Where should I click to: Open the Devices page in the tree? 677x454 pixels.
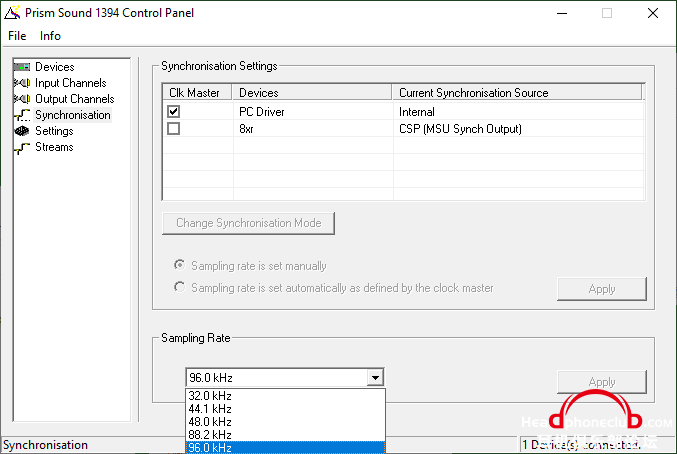54,67
